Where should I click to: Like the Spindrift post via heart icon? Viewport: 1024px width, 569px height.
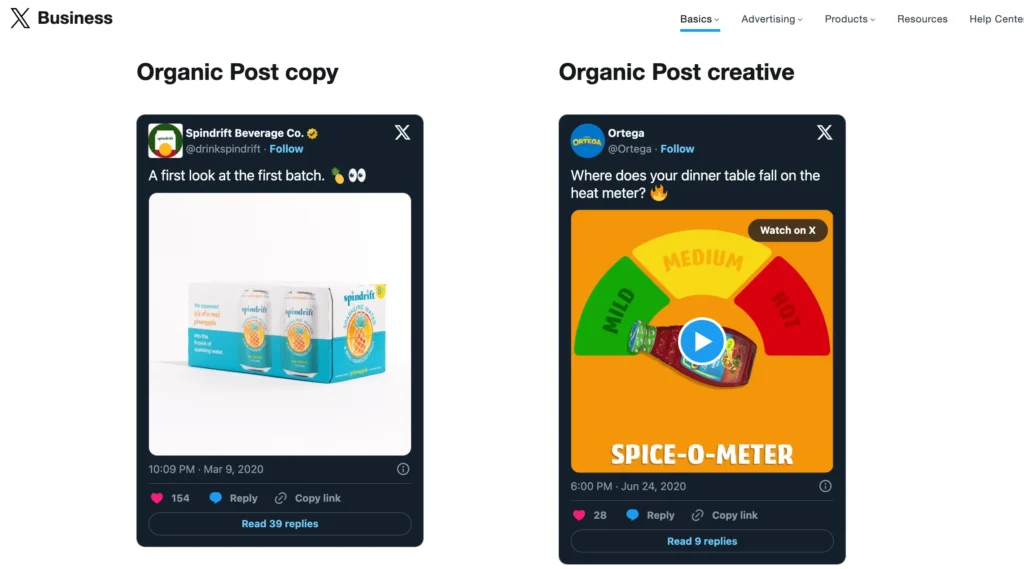pos(157,498)
